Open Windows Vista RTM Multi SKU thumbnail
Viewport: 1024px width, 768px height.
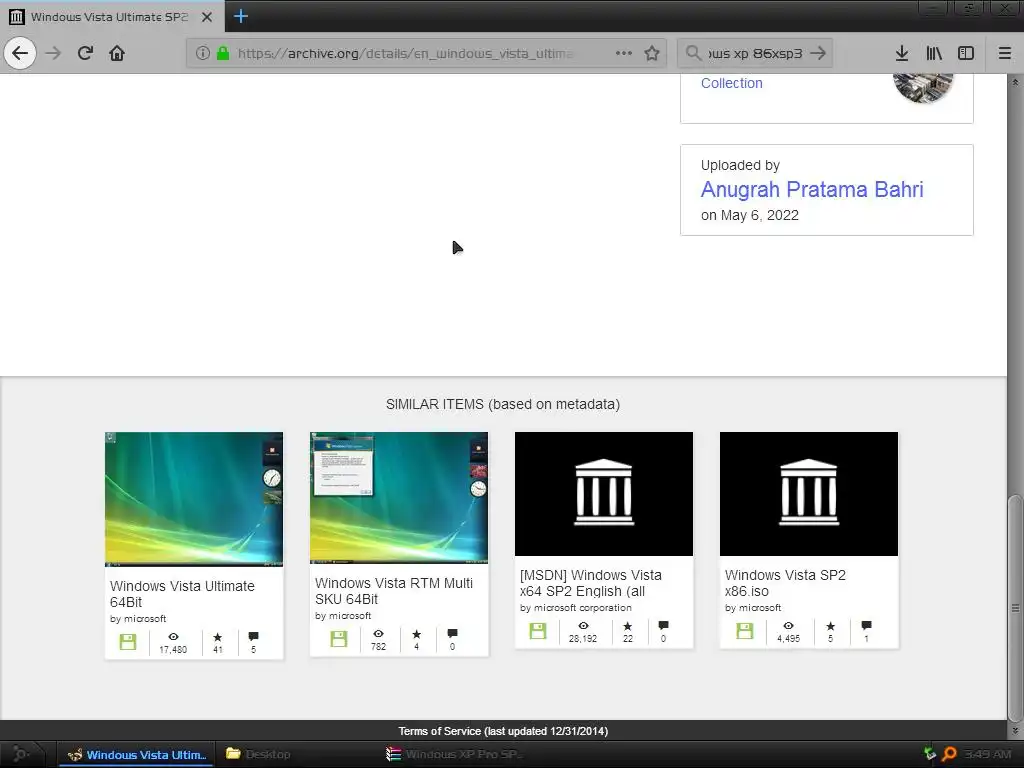[399, 497]
